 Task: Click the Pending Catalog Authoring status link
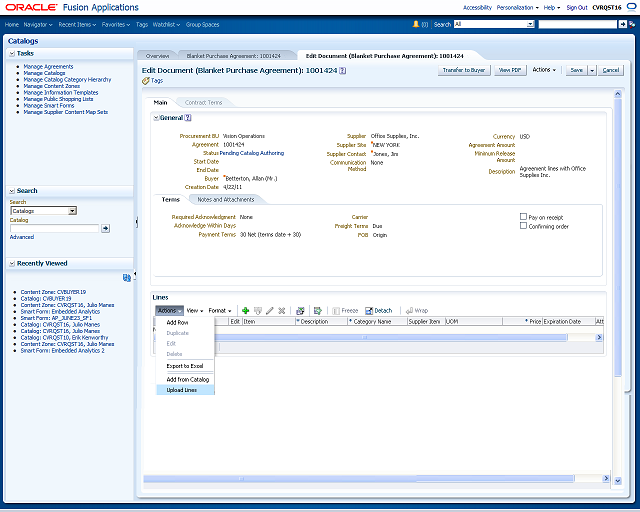pos(252,153)
